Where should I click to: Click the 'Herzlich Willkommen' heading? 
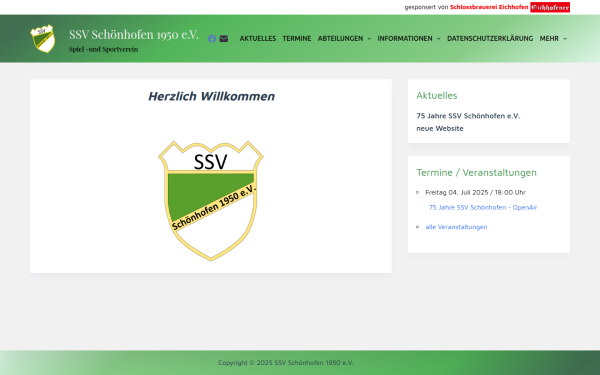pos(211,96)
